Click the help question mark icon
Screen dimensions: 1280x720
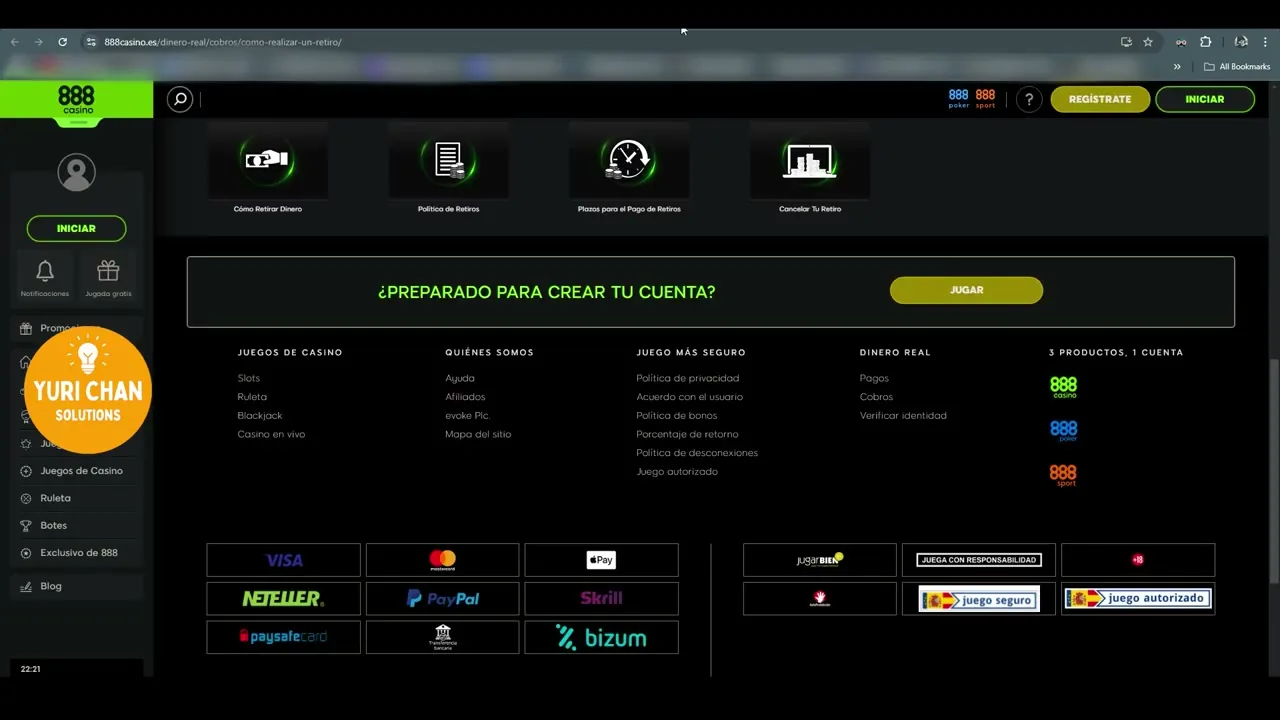pos(1029,99)
